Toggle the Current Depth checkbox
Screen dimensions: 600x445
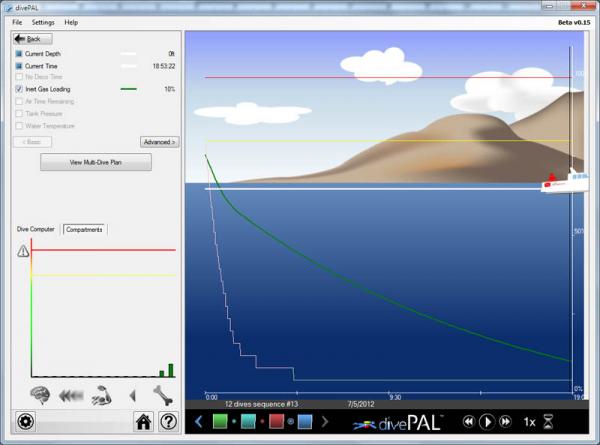pyautogui.click(x=19, y=53)
